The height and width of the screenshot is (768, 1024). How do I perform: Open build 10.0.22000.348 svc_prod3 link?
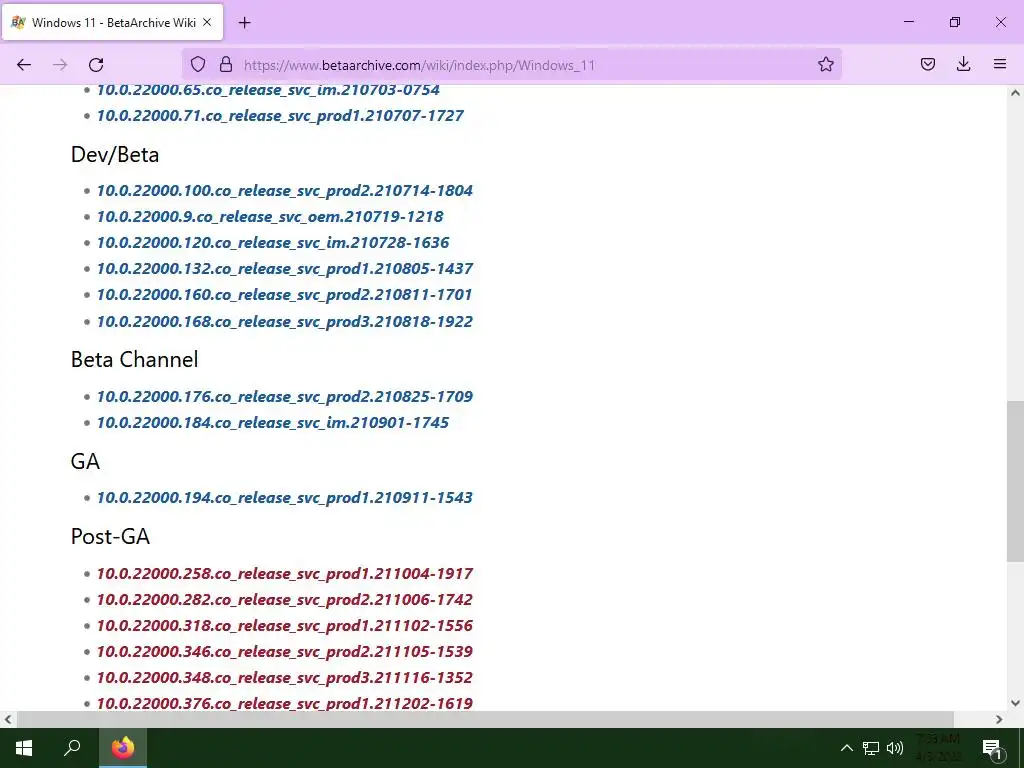point(285,679)
